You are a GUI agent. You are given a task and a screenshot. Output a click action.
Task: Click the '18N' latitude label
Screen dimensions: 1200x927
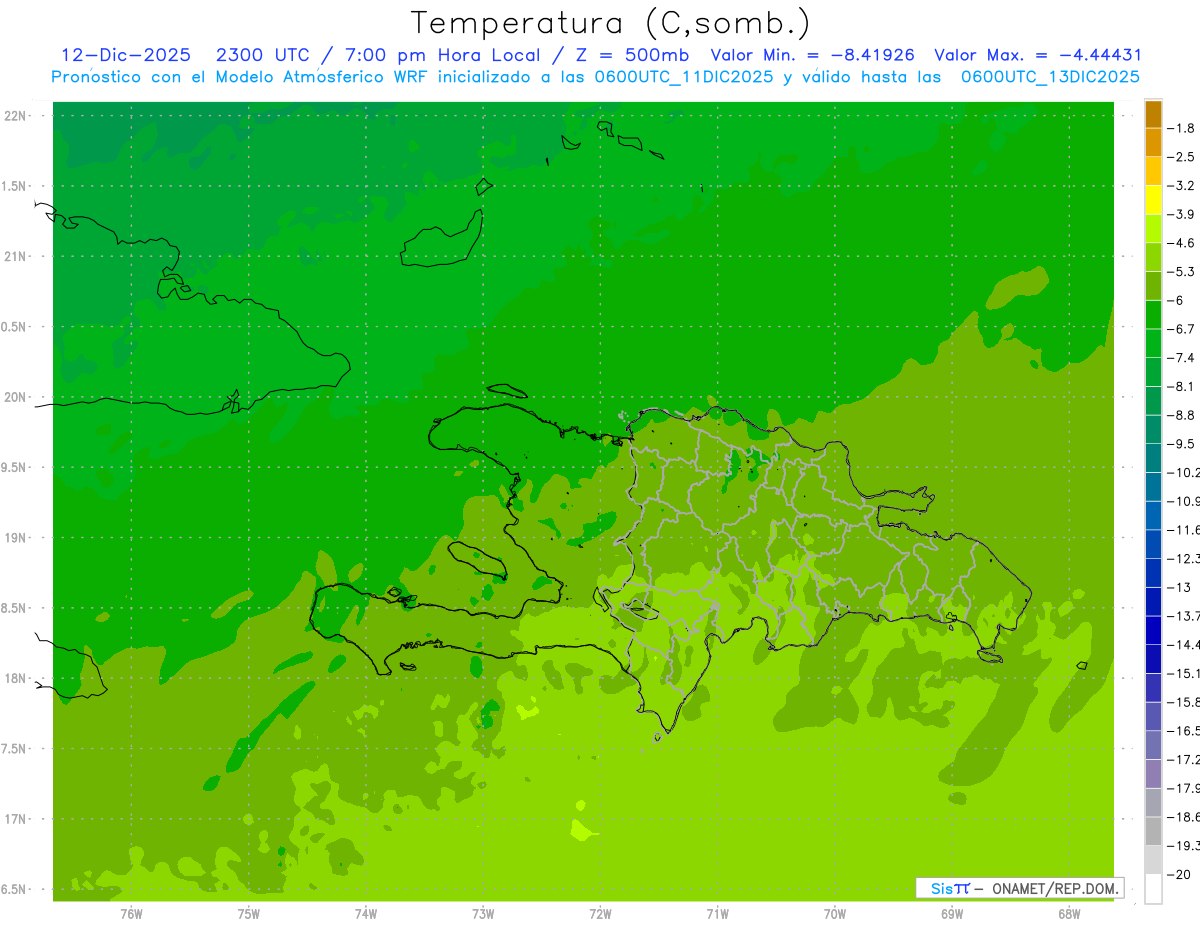tap(16, 678)
